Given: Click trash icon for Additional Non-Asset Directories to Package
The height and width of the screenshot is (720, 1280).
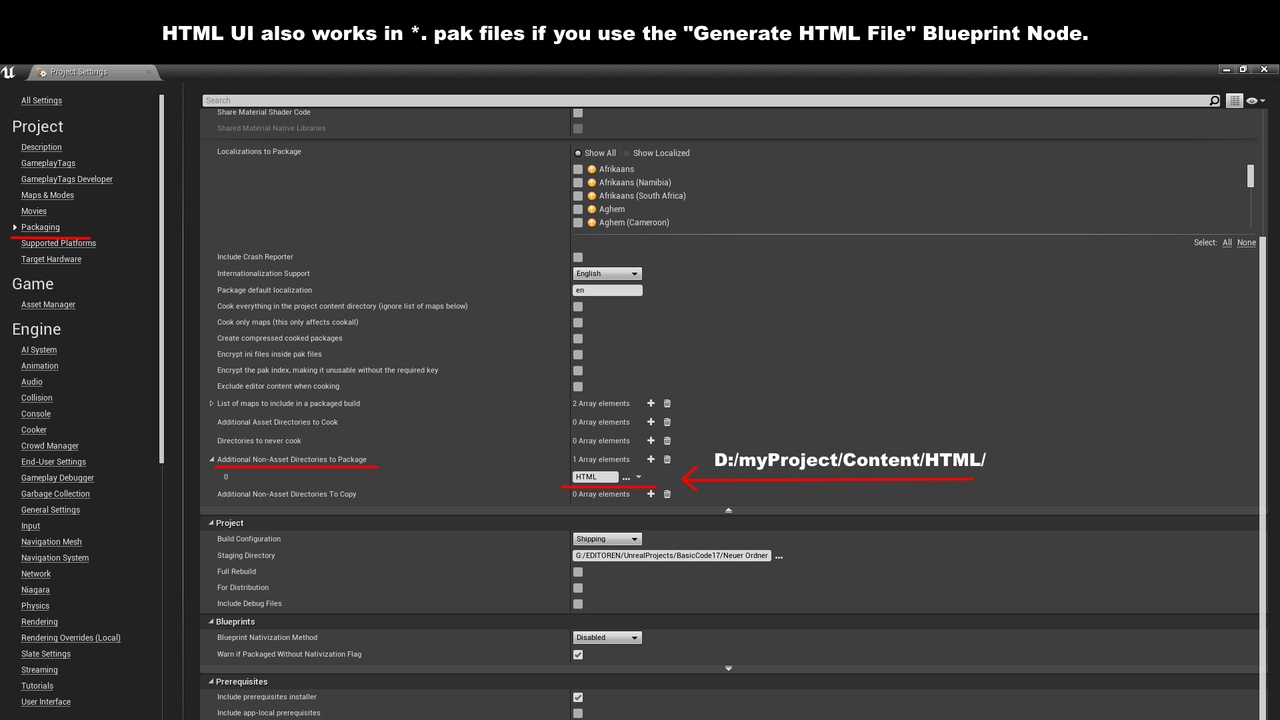Looking at the screenshot, I should (x=667, y=460).
